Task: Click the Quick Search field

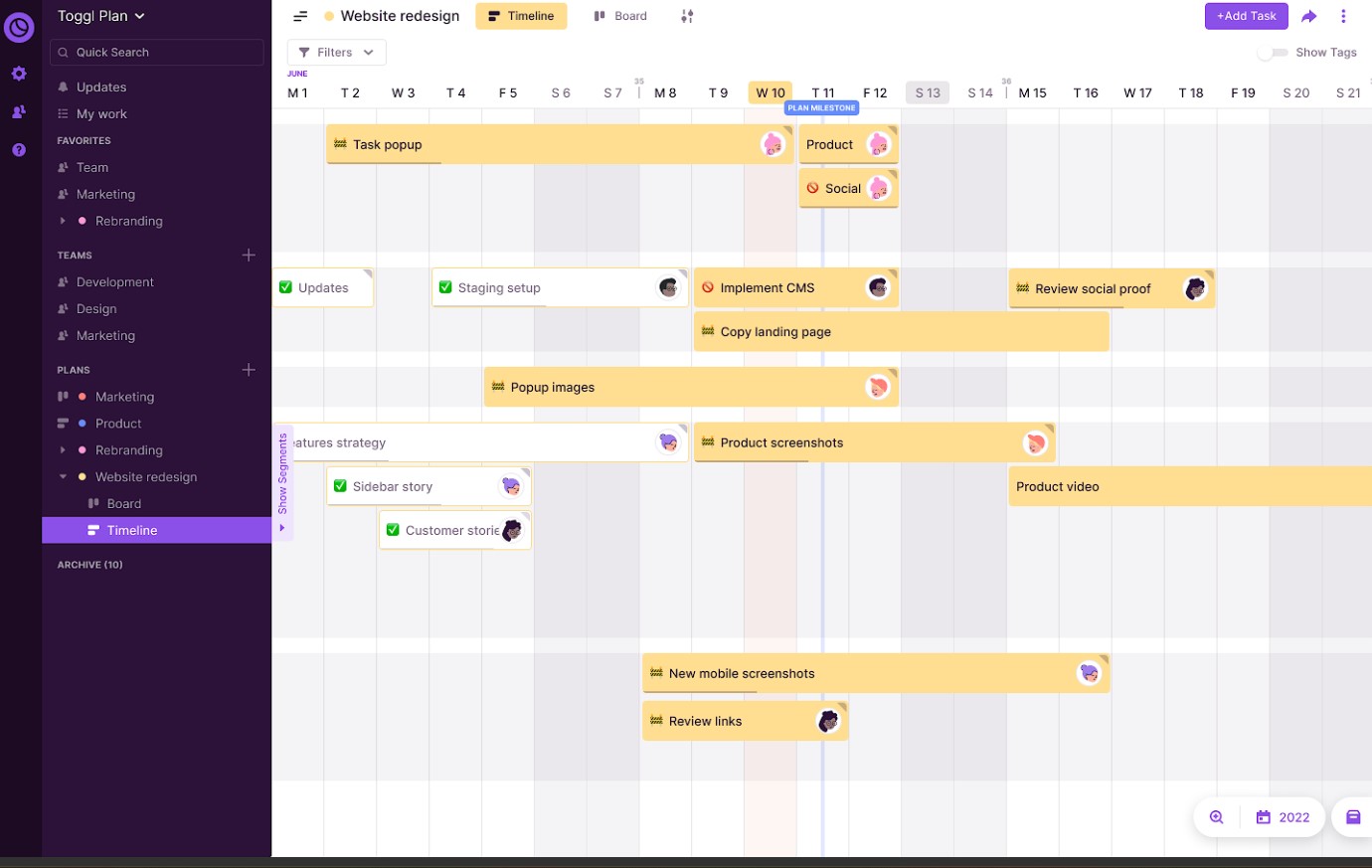Action: (x=157, y=52)
